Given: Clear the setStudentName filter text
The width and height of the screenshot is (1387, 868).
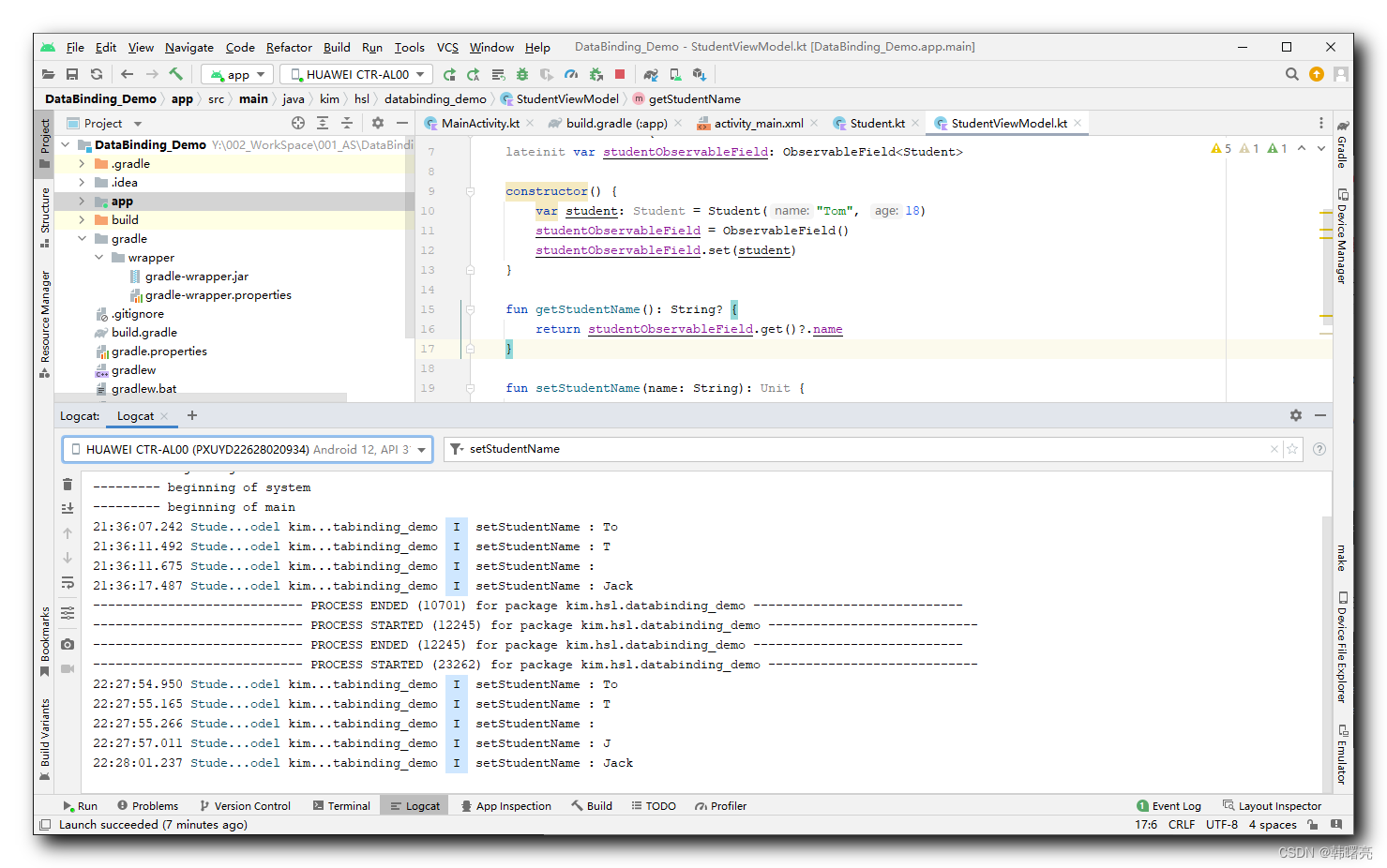Looking at the screenshot, I should click(1274, 449).
